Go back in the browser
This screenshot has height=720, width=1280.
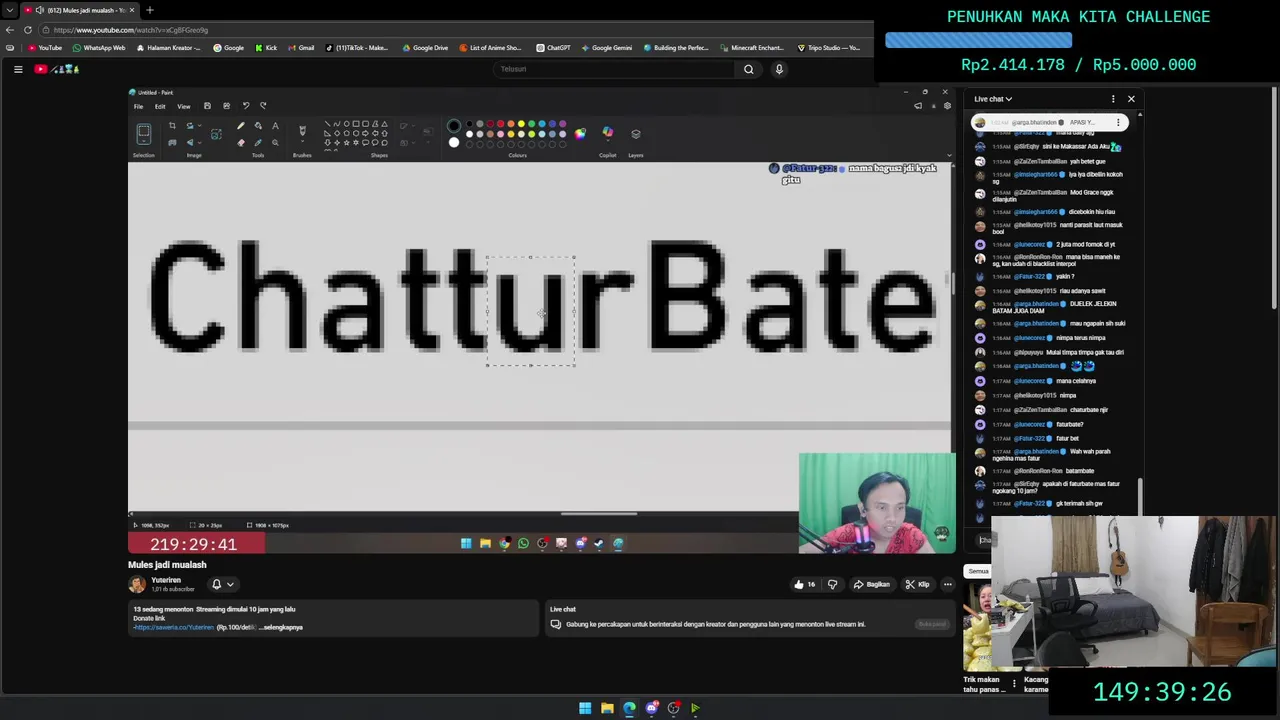click(x=10, y=30)
